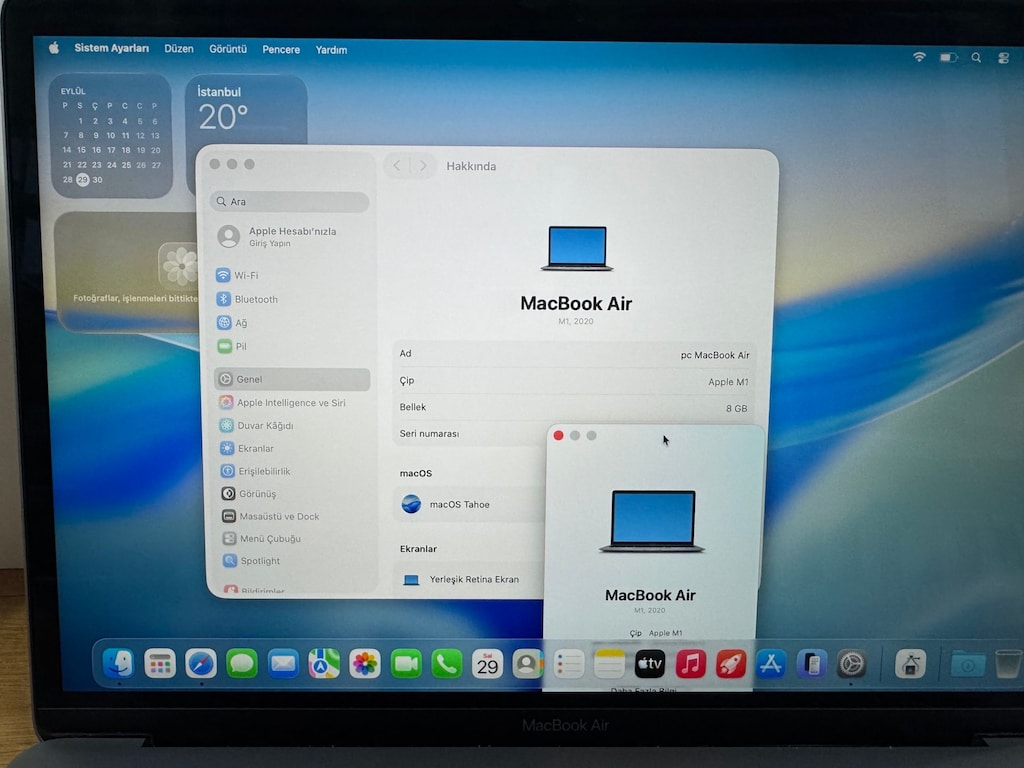Viewport: 1024px width, 768px height.
Task: Click the Wi-Fi status icon in menu bar
Action: (x=919, y=57)
